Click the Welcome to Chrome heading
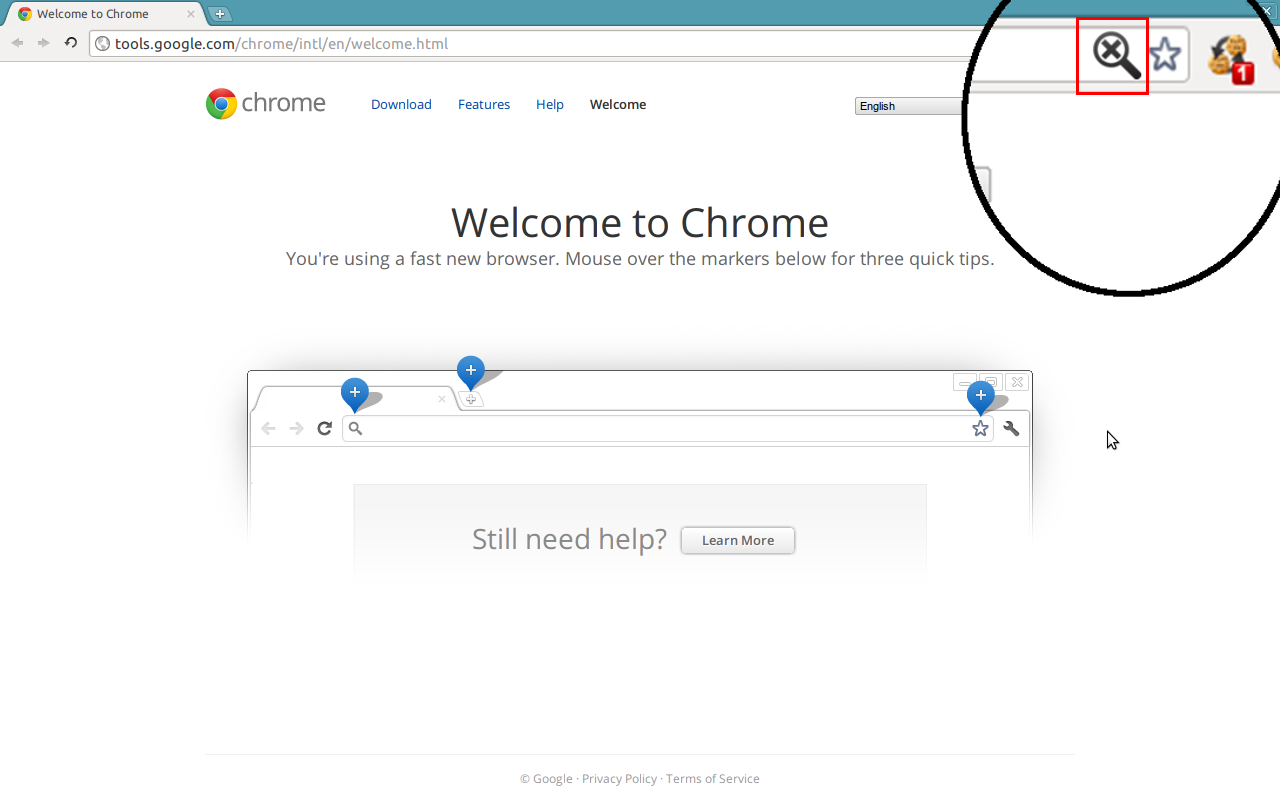The image size is (1280, 800). pos(640,222)
